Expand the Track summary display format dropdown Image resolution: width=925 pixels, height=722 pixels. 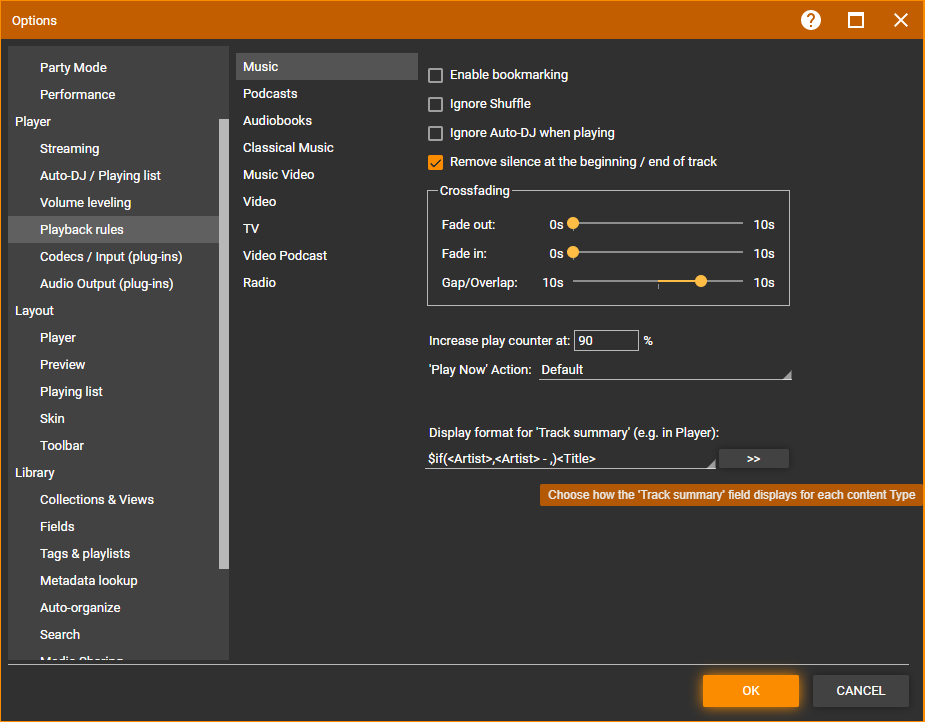coord(711,460)
